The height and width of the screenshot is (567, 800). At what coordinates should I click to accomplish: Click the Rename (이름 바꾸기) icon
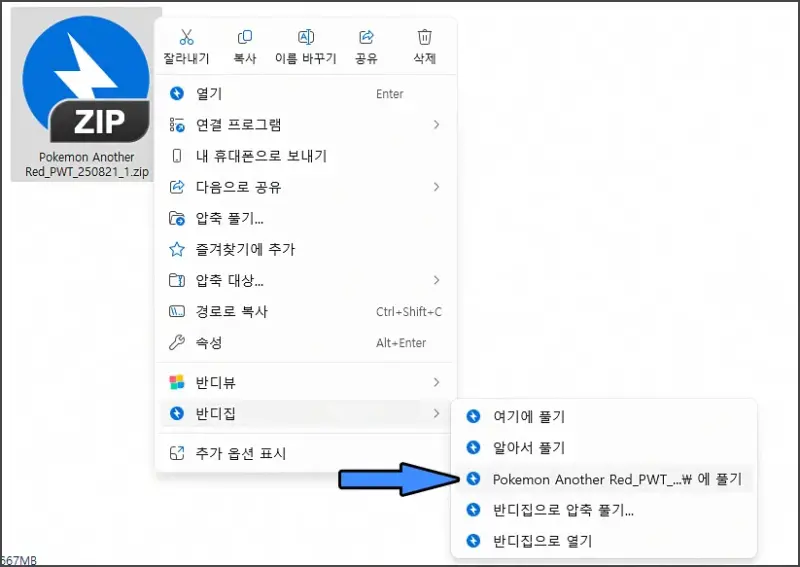point(306,37)
